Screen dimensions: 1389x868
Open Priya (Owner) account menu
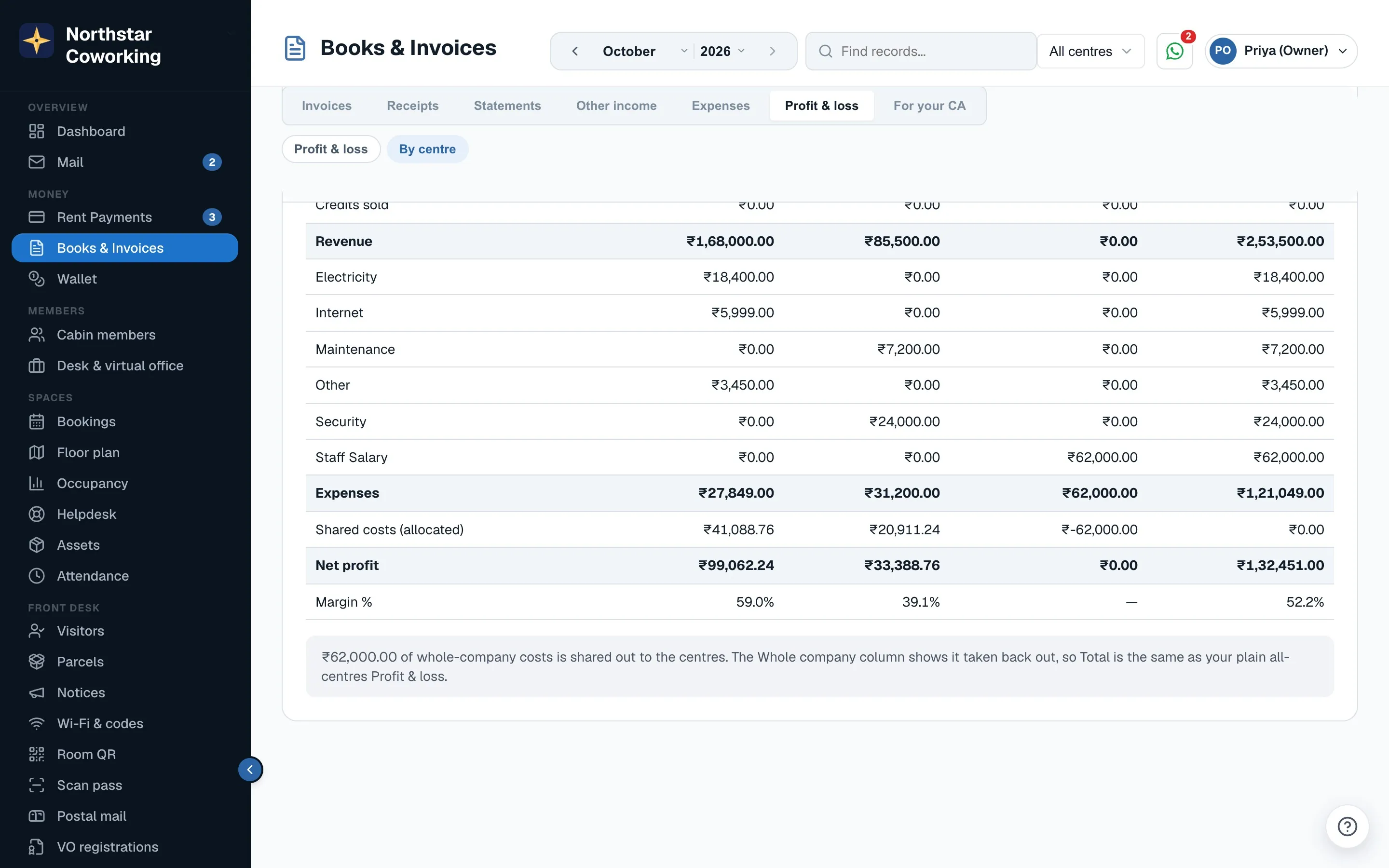(x=1280, y=51)
